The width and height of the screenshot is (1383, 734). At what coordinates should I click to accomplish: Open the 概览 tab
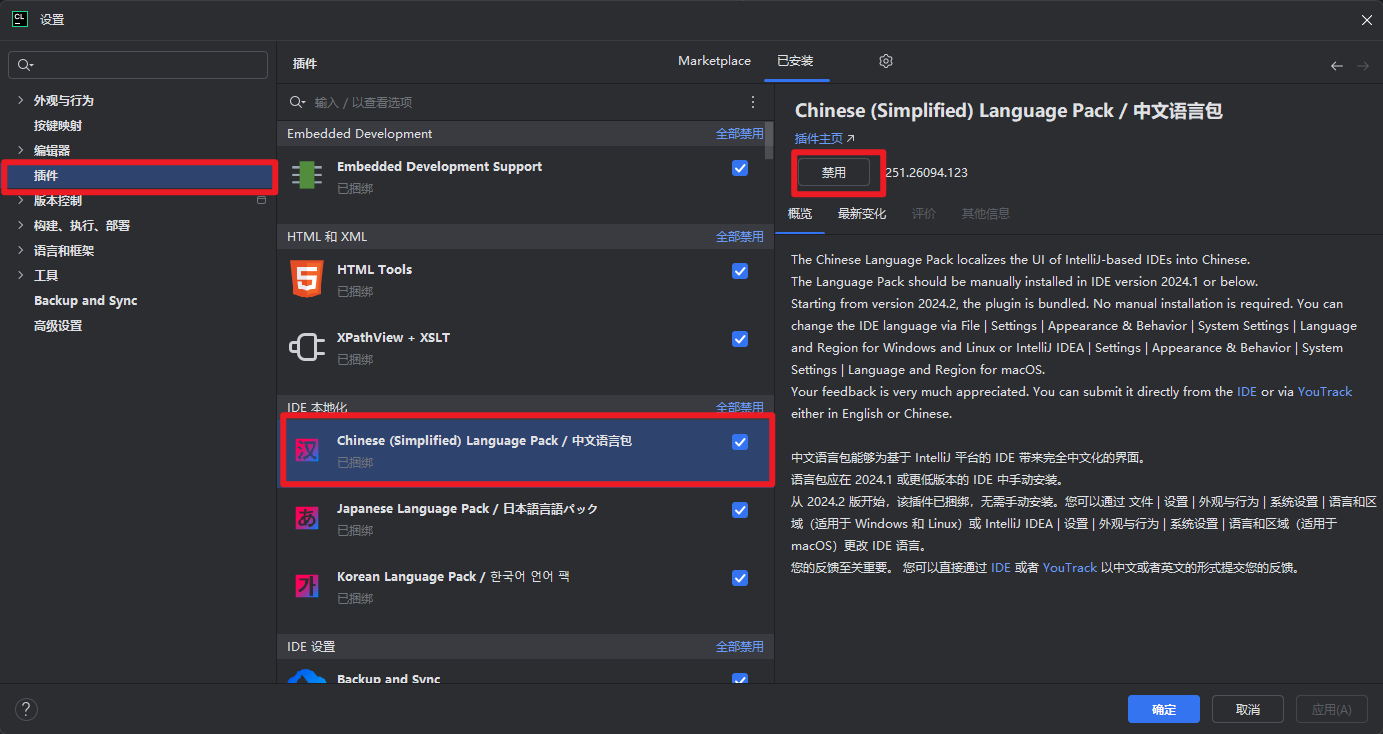point(800,213)
